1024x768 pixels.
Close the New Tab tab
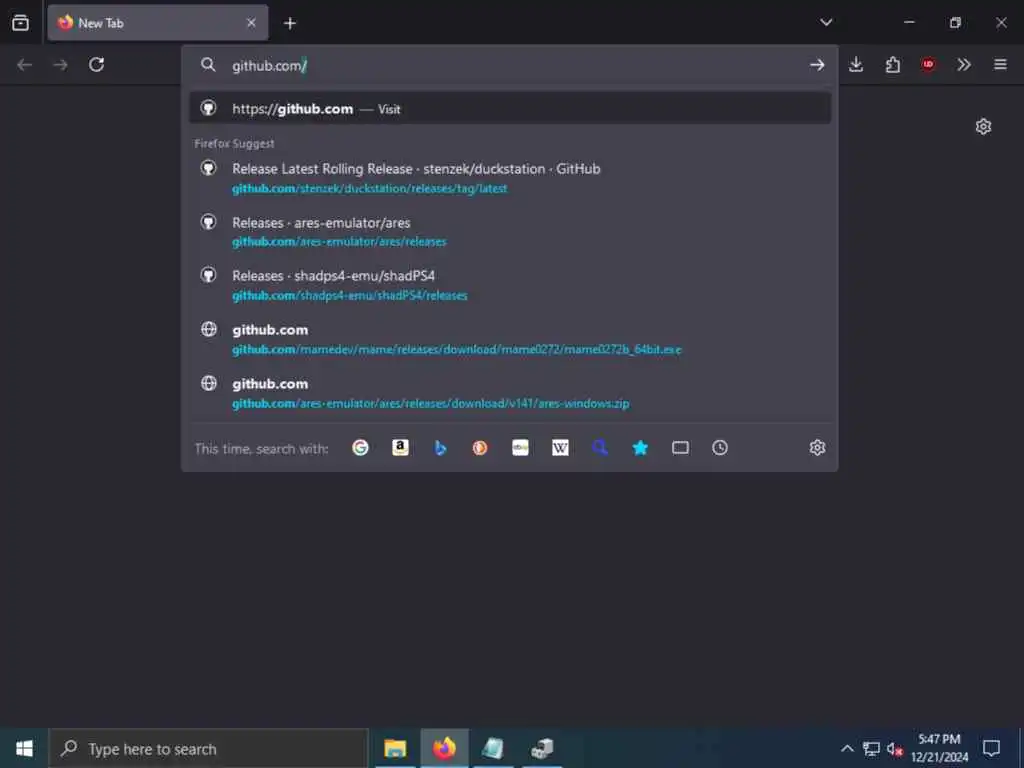(251, 23)
